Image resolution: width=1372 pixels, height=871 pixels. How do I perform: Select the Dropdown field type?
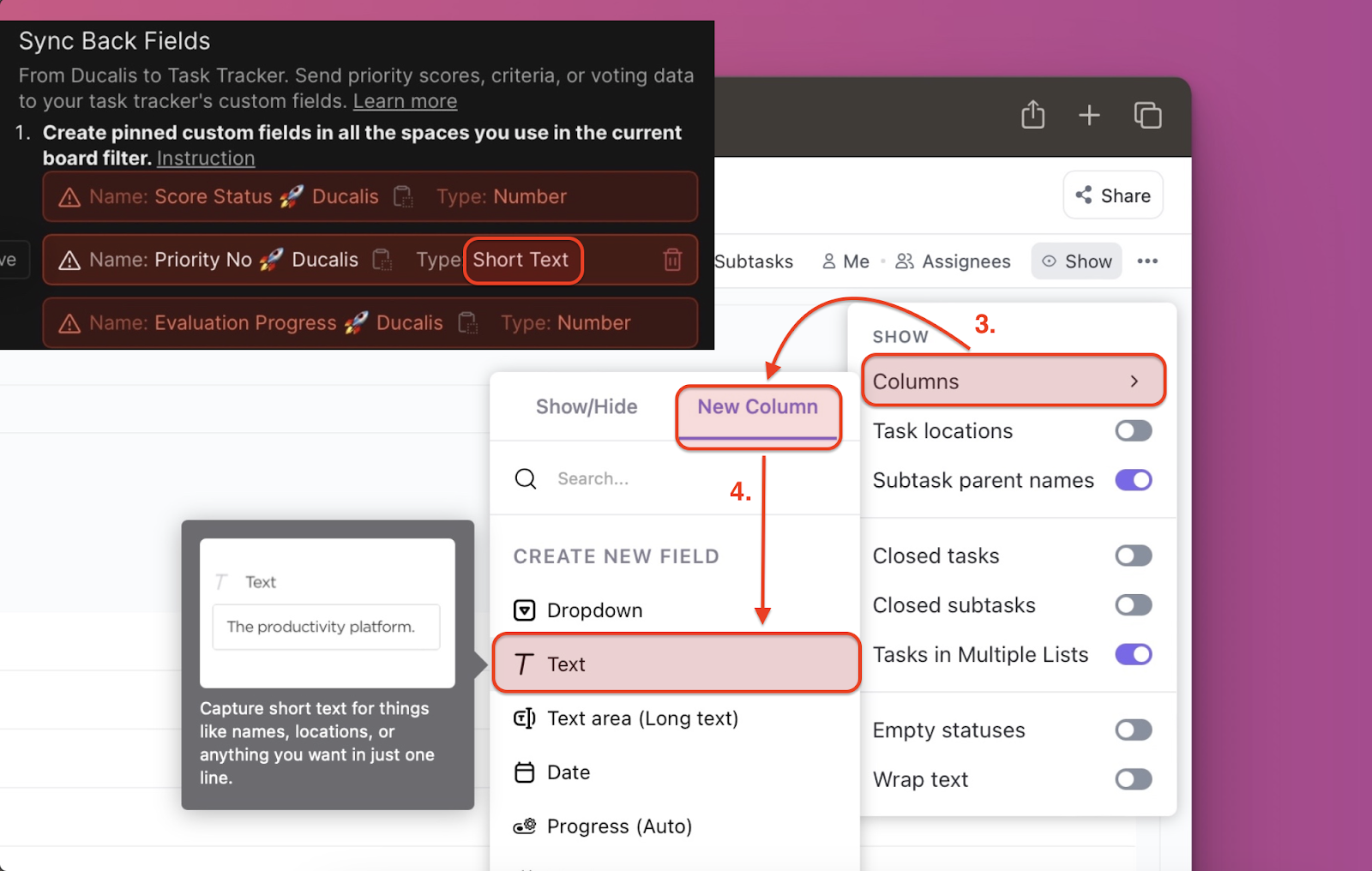[594, 610]
